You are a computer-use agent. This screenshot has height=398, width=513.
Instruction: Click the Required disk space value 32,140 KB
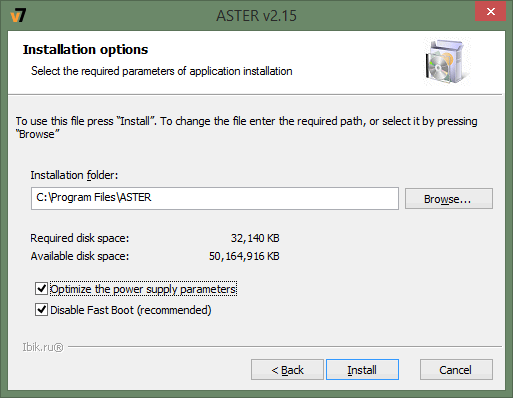(255, 238)
